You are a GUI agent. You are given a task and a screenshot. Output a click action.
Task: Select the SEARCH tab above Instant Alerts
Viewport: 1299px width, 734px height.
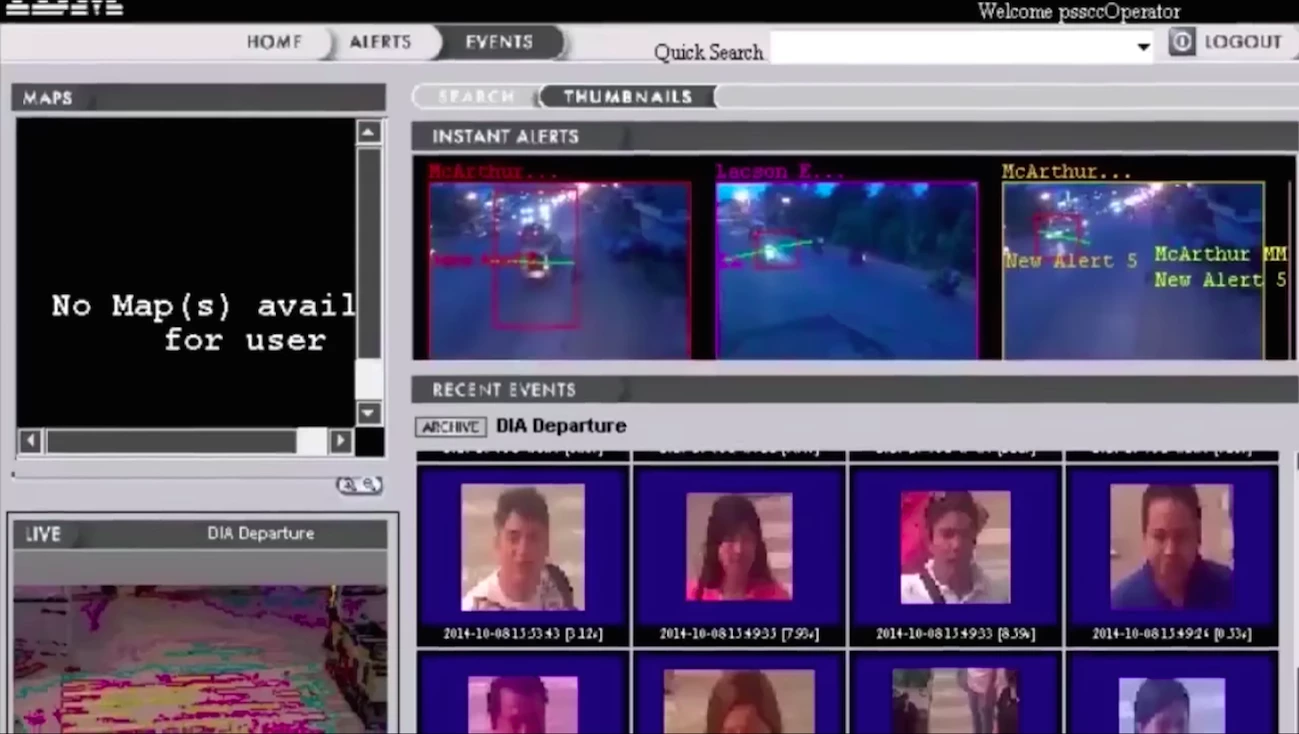(x=475, y=96)
